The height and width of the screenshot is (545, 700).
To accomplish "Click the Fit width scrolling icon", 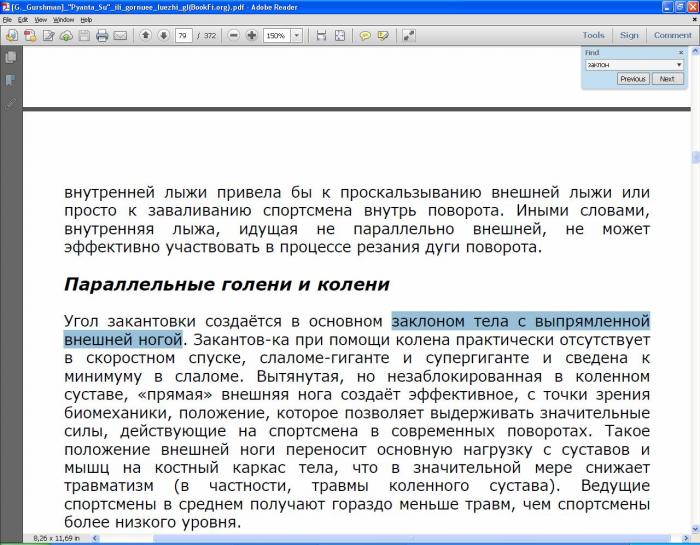I will (321, 35).
